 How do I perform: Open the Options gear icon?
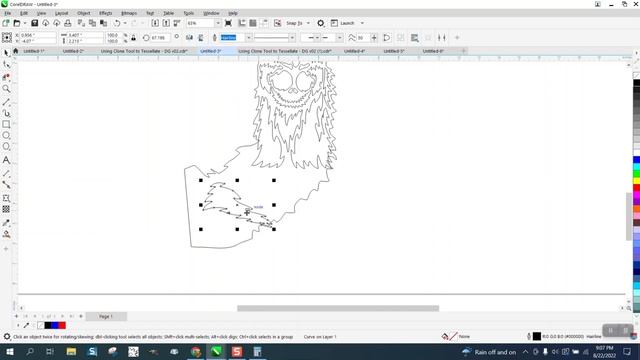(x=321, y=23)
